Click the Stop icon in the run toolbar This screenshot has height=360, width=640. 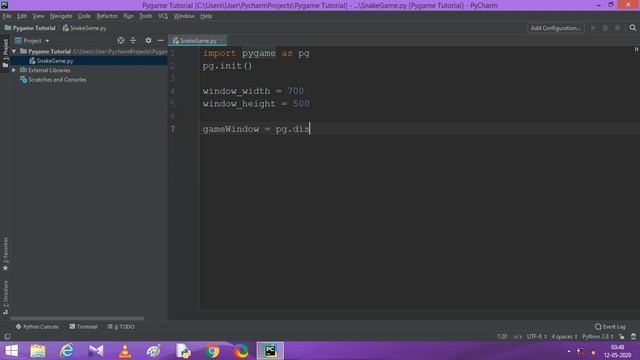tap(618, 28)
